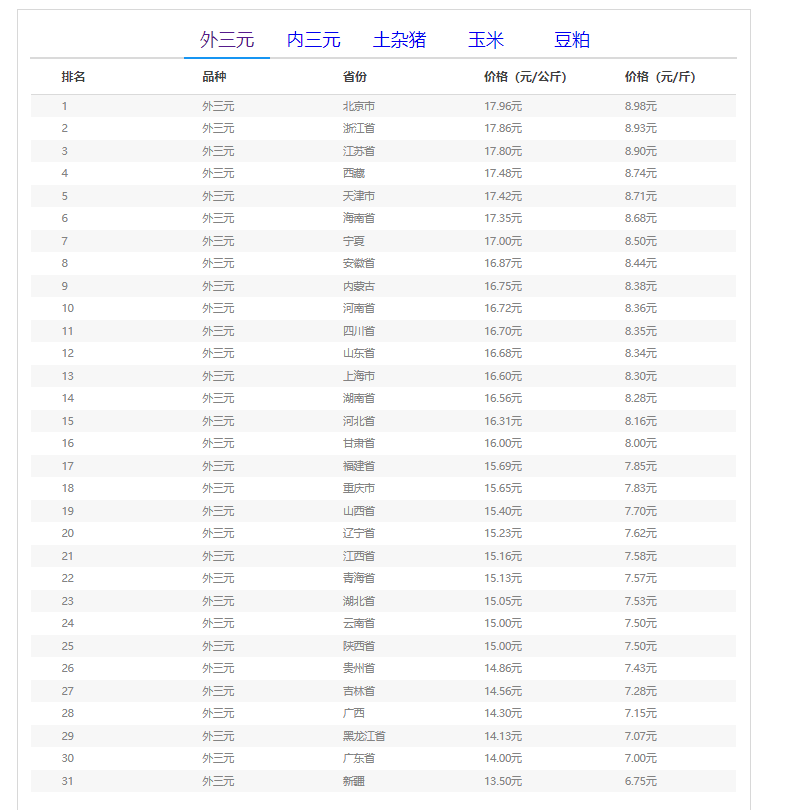This screenshot has height=810, width=808.
Task: Click the 广西 cell
Action: coord(354,712)
